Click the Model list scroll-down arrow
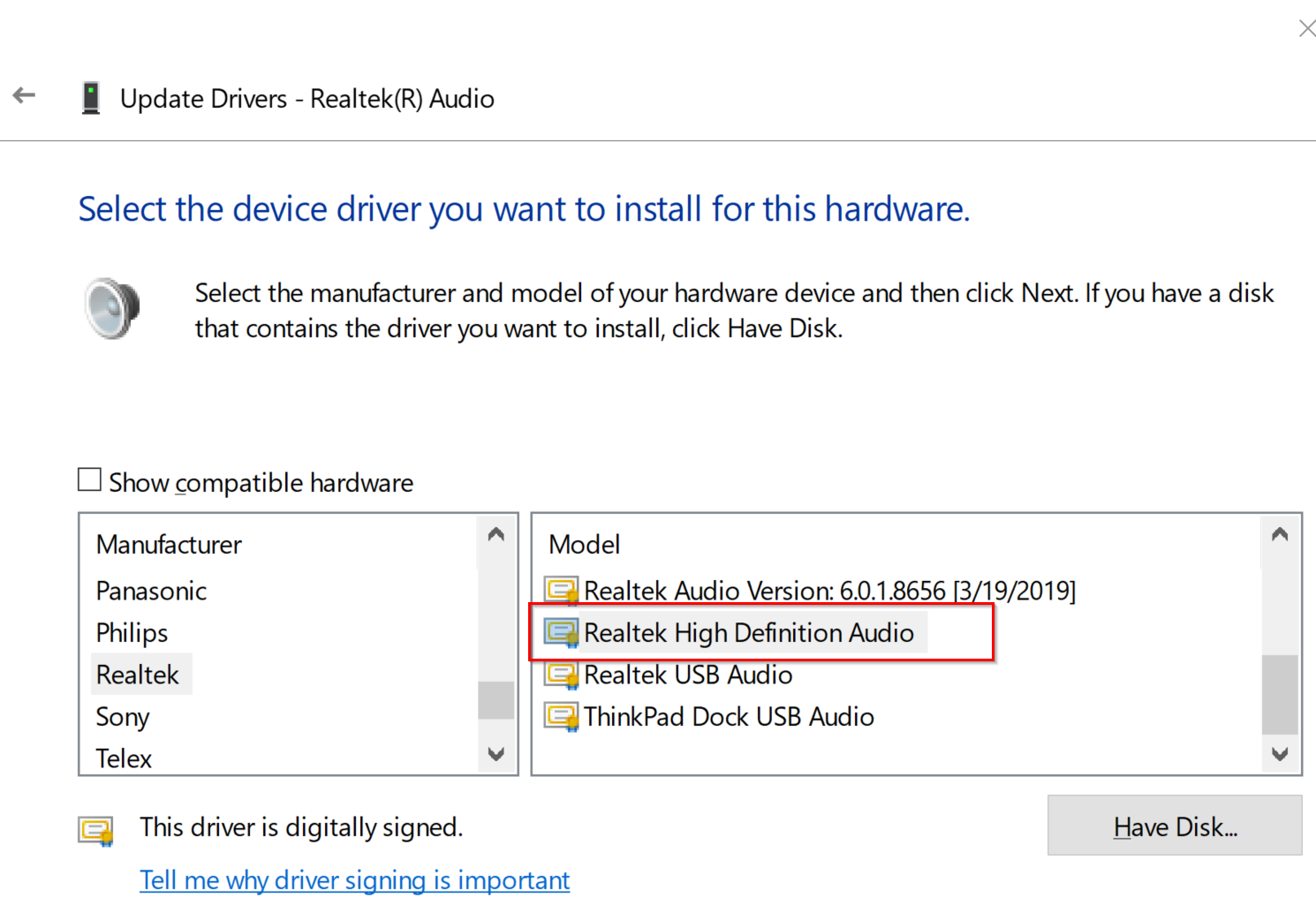 tap(1280, 754)
